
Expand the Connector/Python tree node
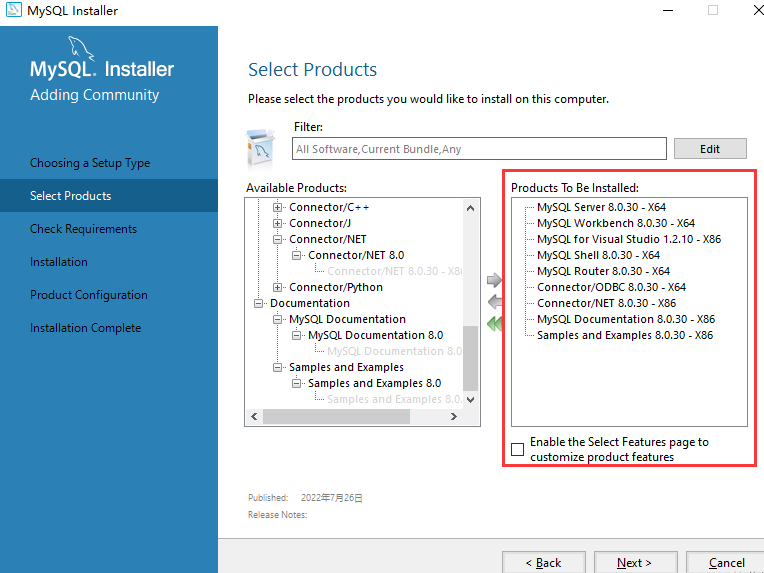coord(278,287)
